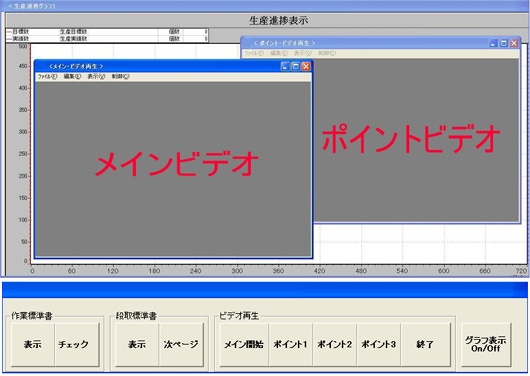The width and height of the screenshot is (530, 376).
Task: Play the ポイント3 video
Action: [379, 345]
